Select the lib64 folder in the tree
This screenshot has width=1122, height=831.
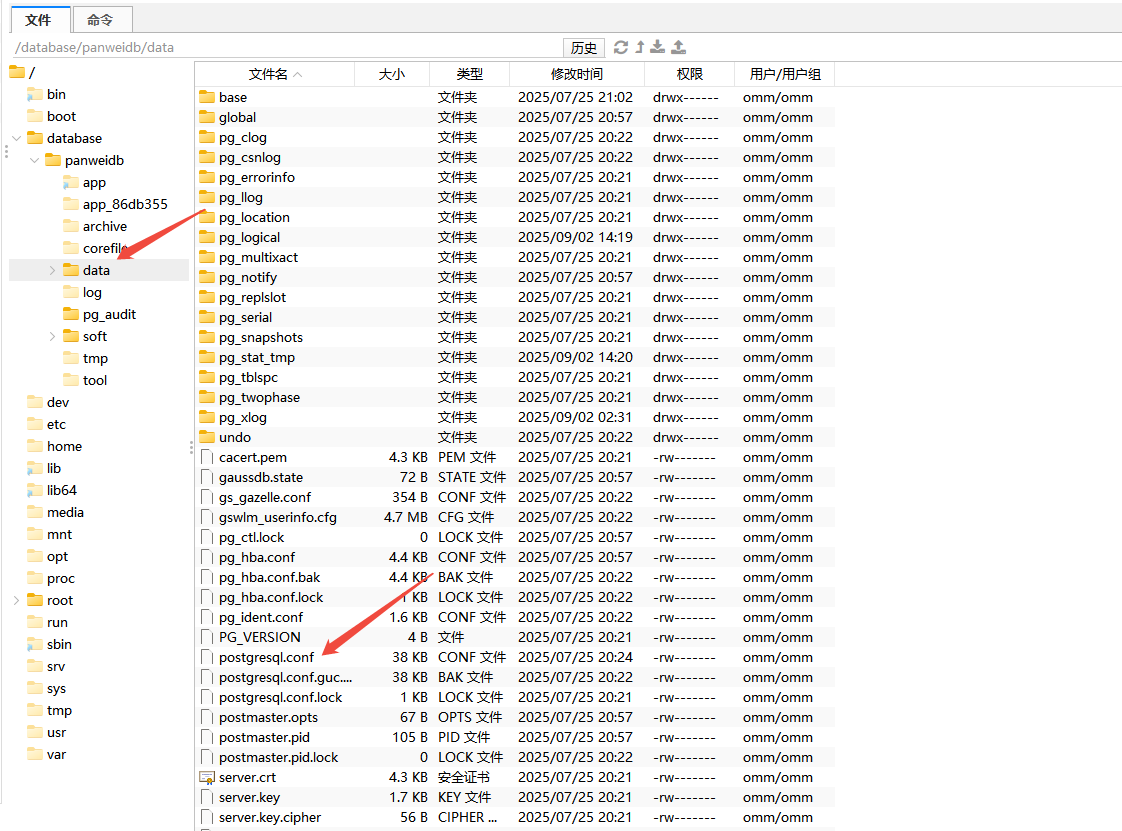pos(52,490)
